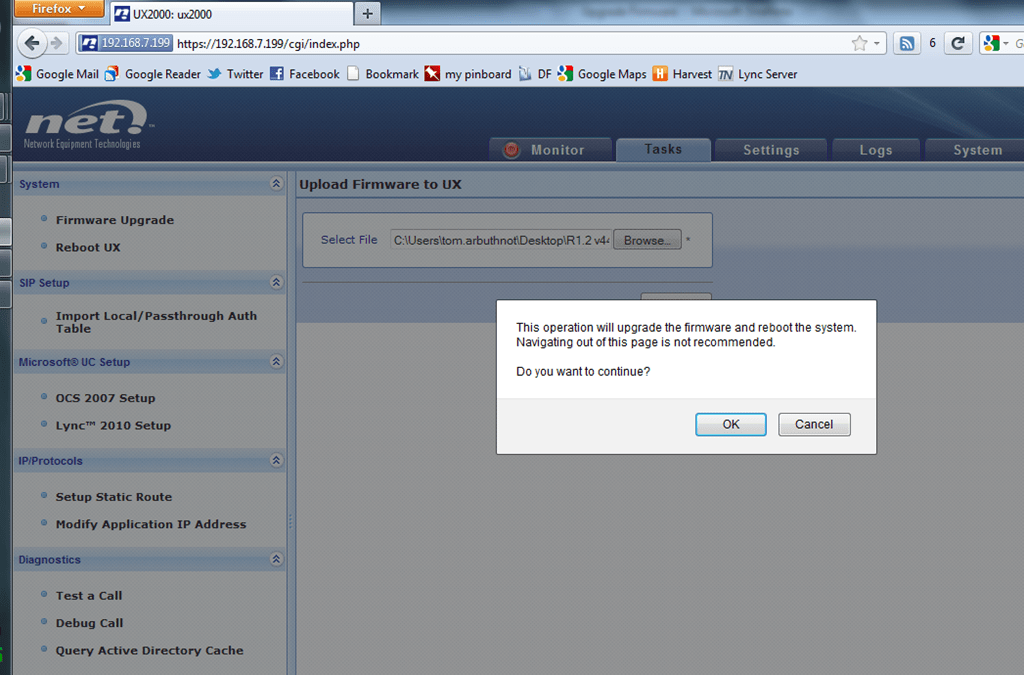Open the Reboot UX link
The width and height of the screenshot is (1024, 675).
click(88, 247)
